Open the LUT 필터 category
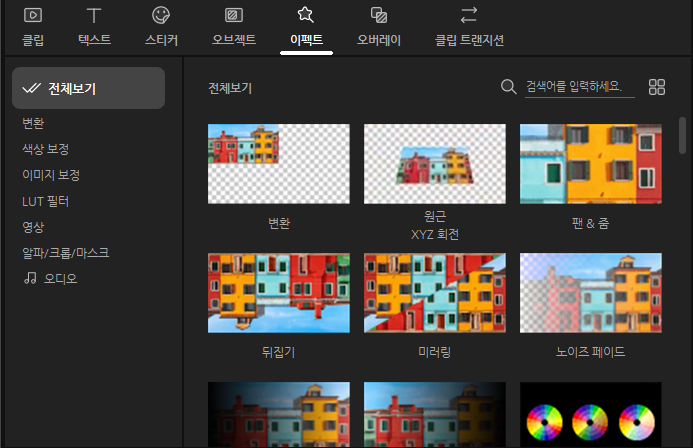The image size is (693, 448). pos(45,201)
